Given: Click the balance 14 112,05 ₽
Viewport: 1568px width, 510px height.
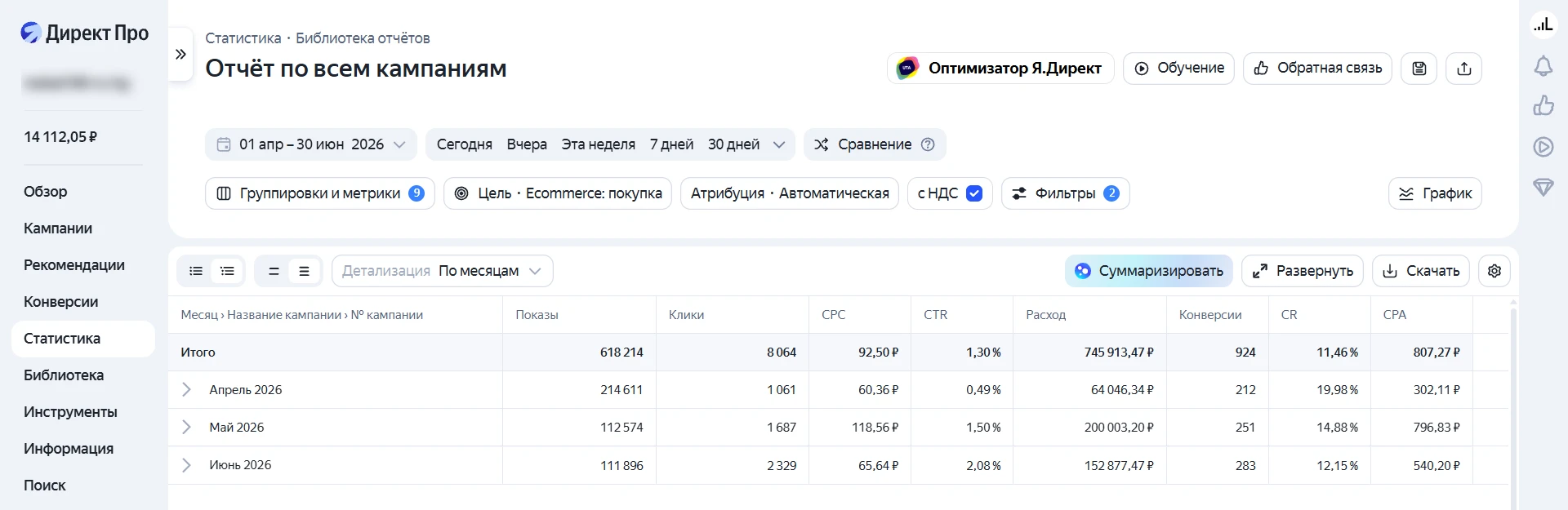Looking at the screenshot, I should coord(60,137).
